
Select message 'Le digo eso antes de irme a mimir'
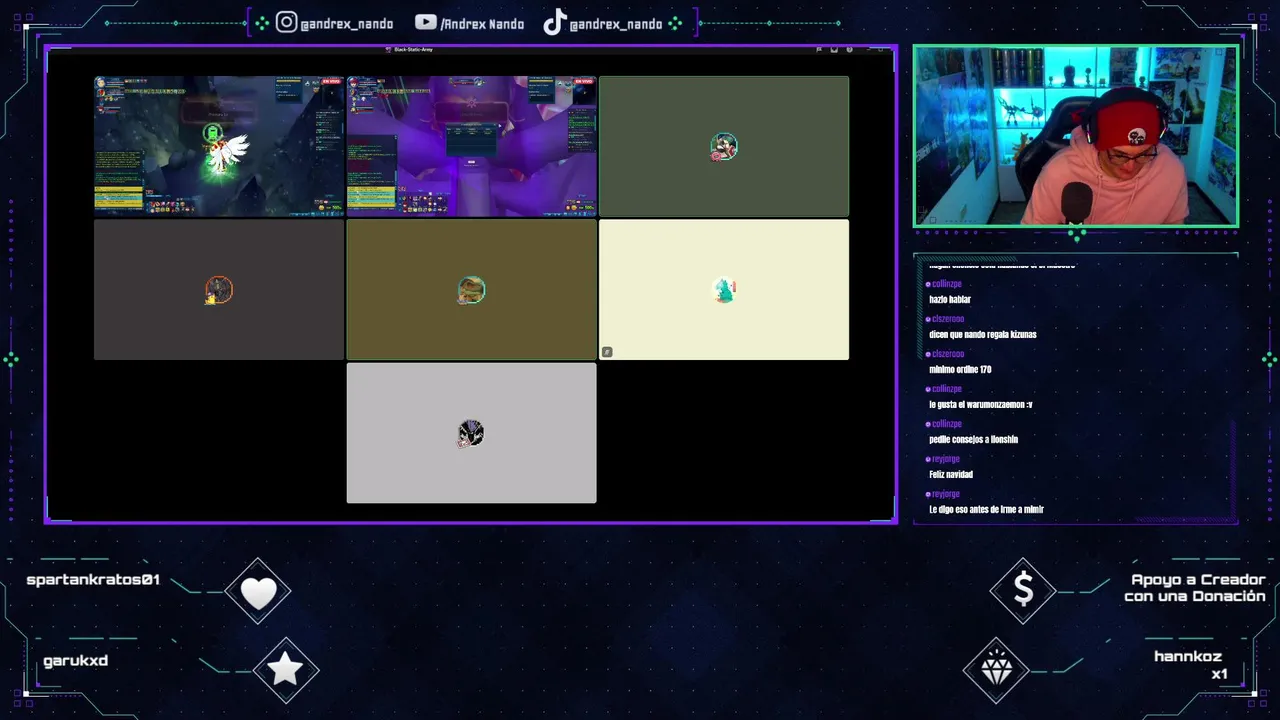click(986, 509)
